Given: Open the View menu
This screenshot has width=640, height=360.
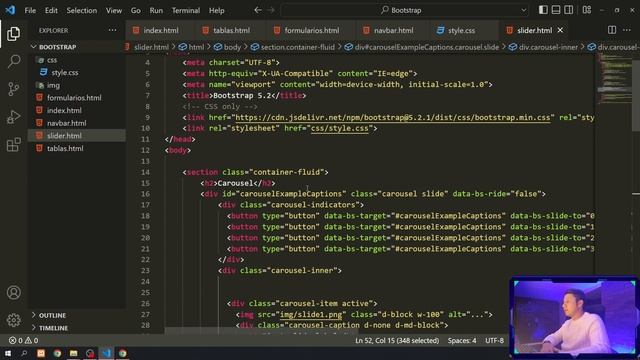Looking at the screenshot, I should [114, 10].
